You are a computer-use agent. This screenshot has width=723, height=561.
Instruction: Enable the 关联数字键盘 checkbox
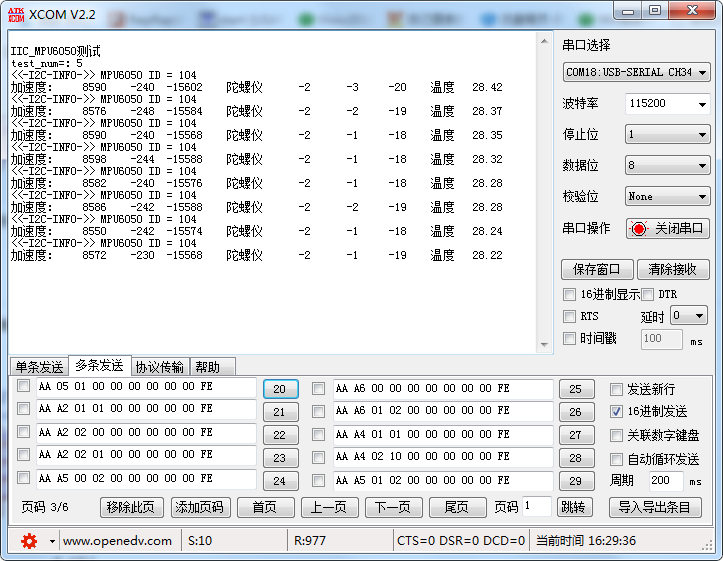coord(616,436)
